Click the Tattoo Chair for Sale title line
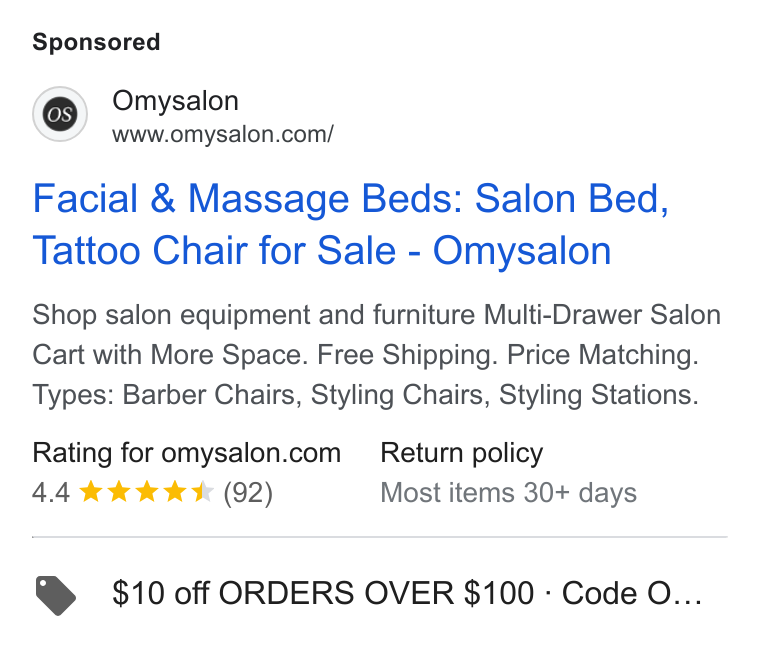This screenshot has width=760, height=654. (322, 251)
